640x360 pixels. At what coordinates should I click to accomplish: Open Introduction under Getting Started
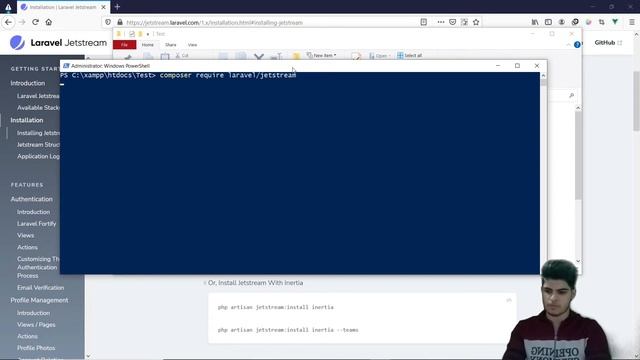[28, 83]
